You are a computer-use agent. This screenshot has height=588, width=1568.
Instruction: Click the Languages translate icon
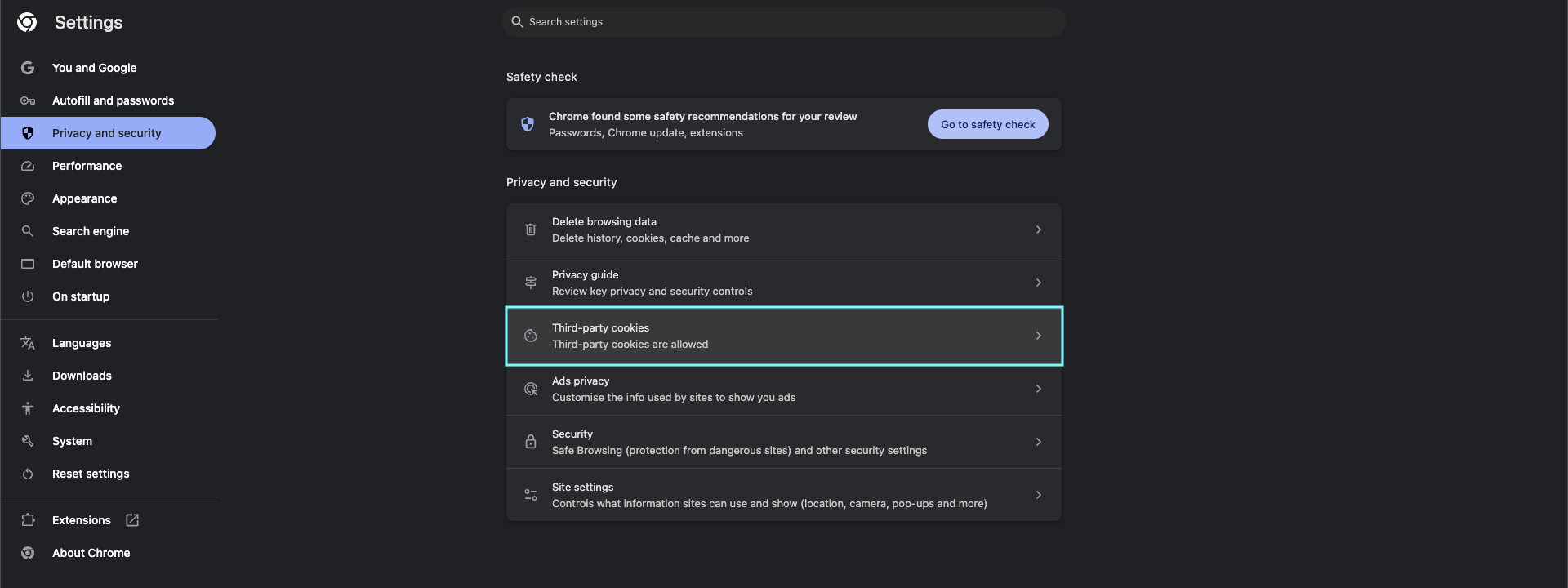click(28, 343)
